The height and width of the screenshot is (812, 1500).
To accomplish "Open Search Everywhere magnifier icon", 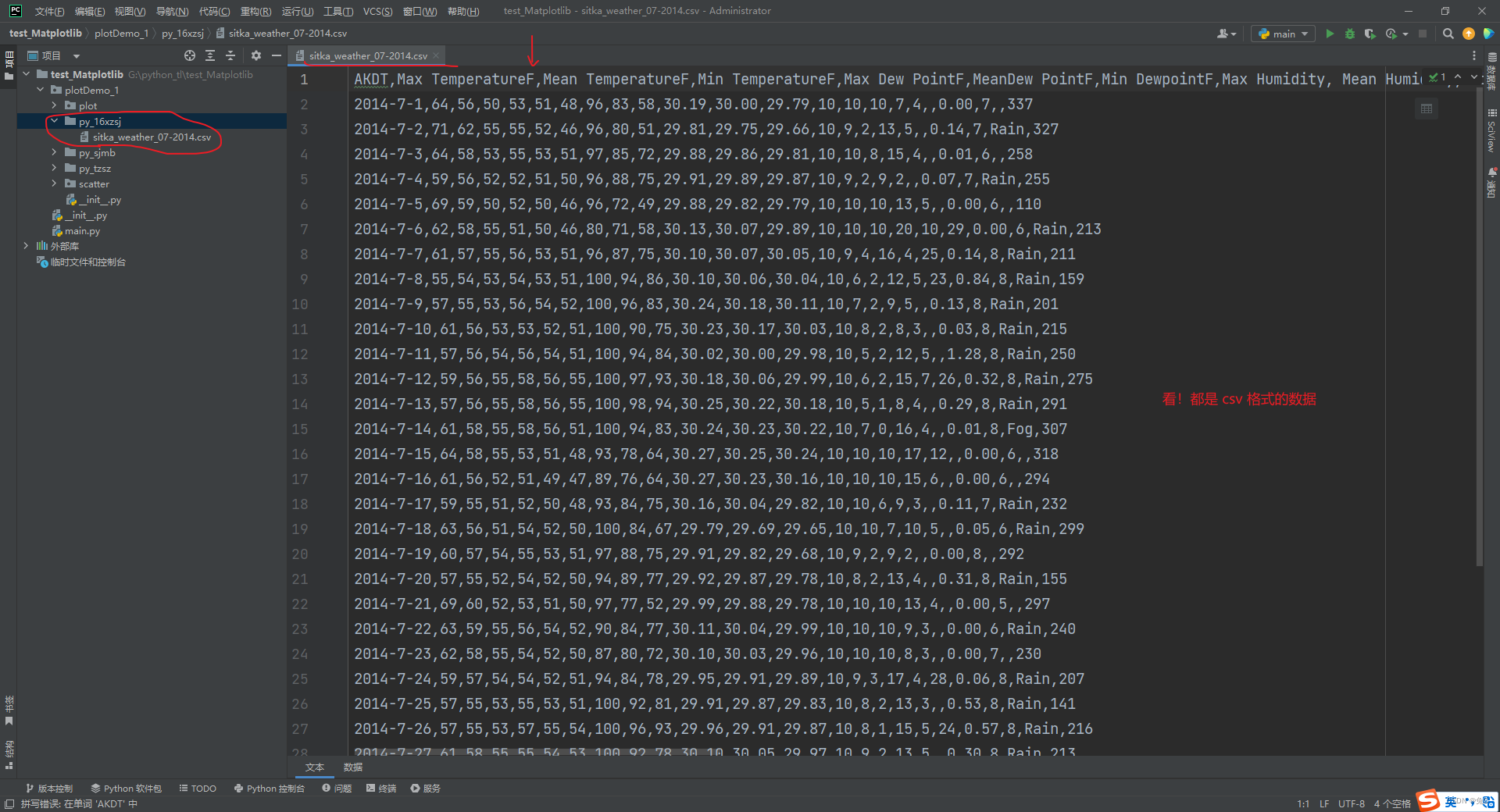I will pyautogui.click(x=1448, y=34).
